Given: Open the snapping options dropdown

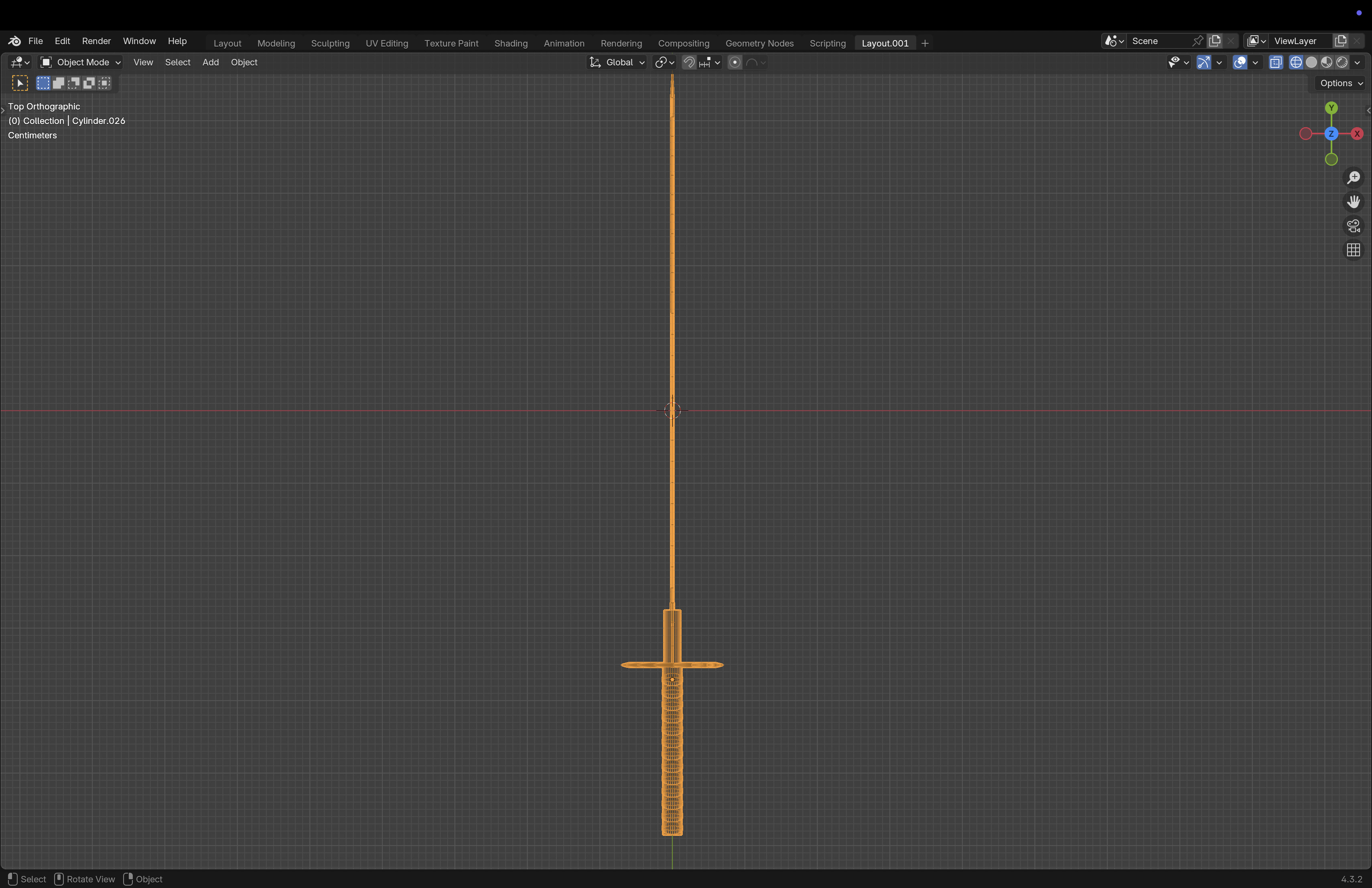Looking at the screenshot, I should 710,62.
